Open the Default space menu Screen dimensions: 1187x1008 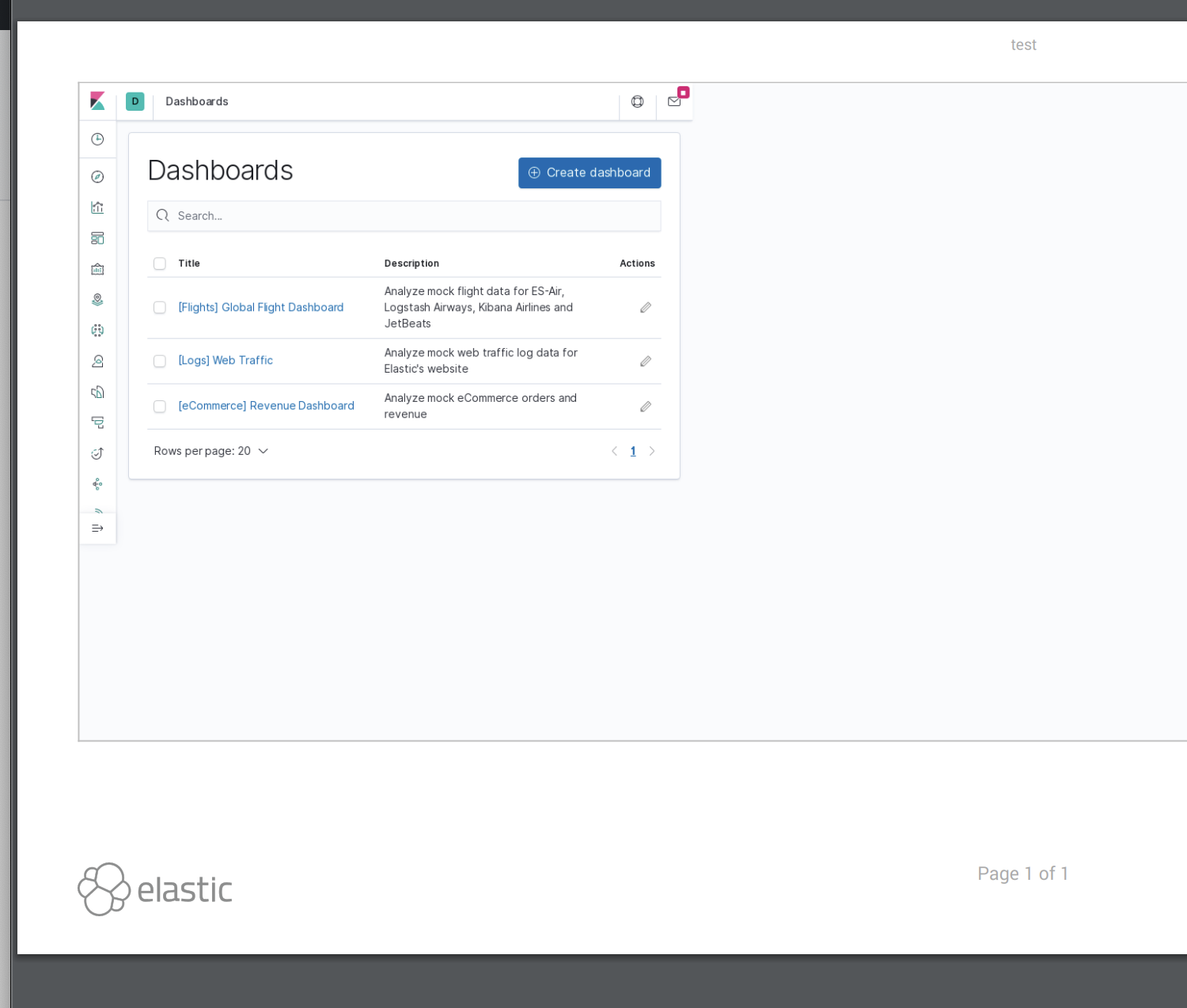pos(135,101)
